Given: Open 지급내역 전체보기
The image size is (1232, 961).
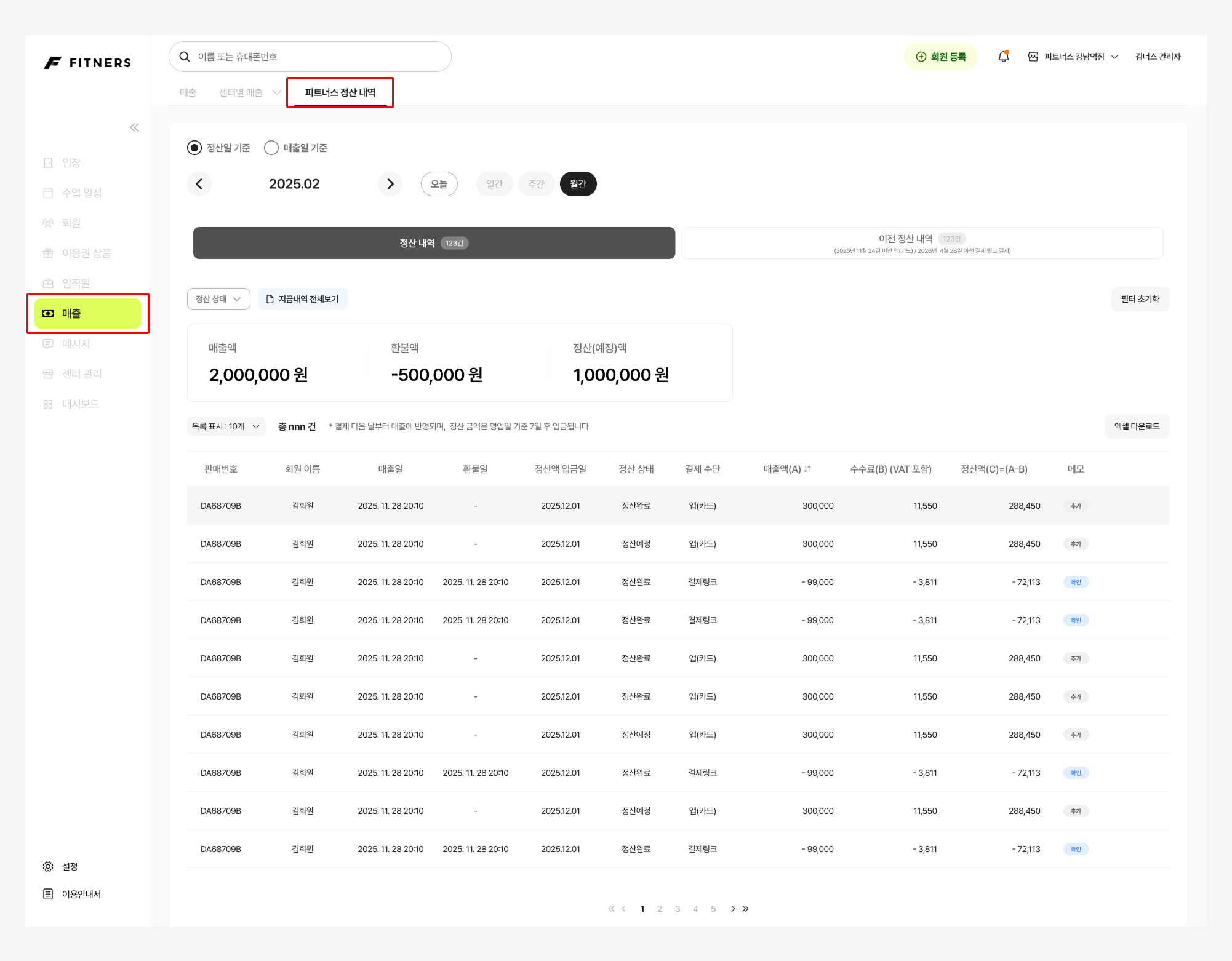Looking at the screenshot, I should 303,299.
